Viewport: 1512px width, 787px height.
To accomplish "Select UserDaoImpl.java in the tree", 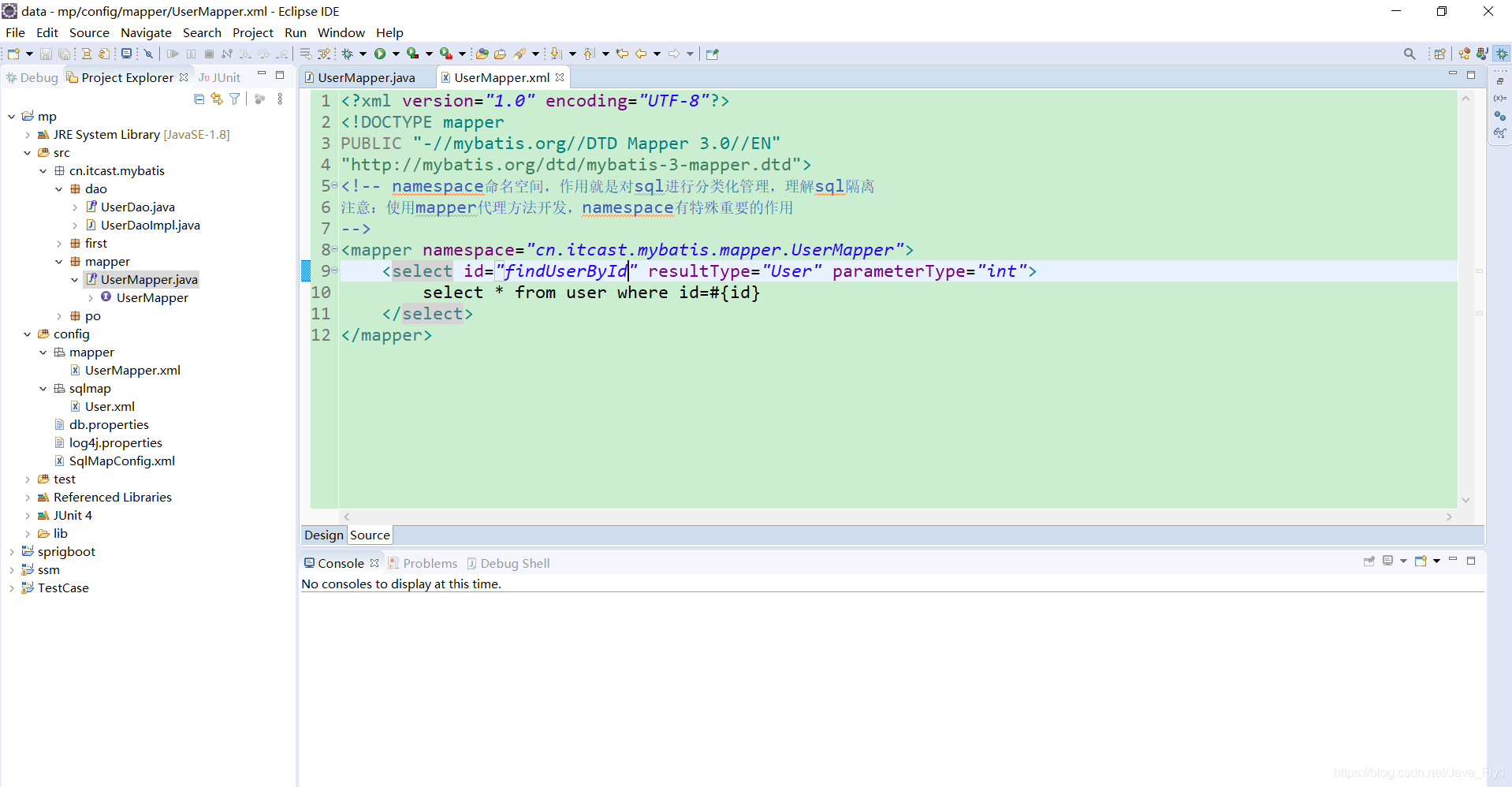I will (x=150, y=226).
